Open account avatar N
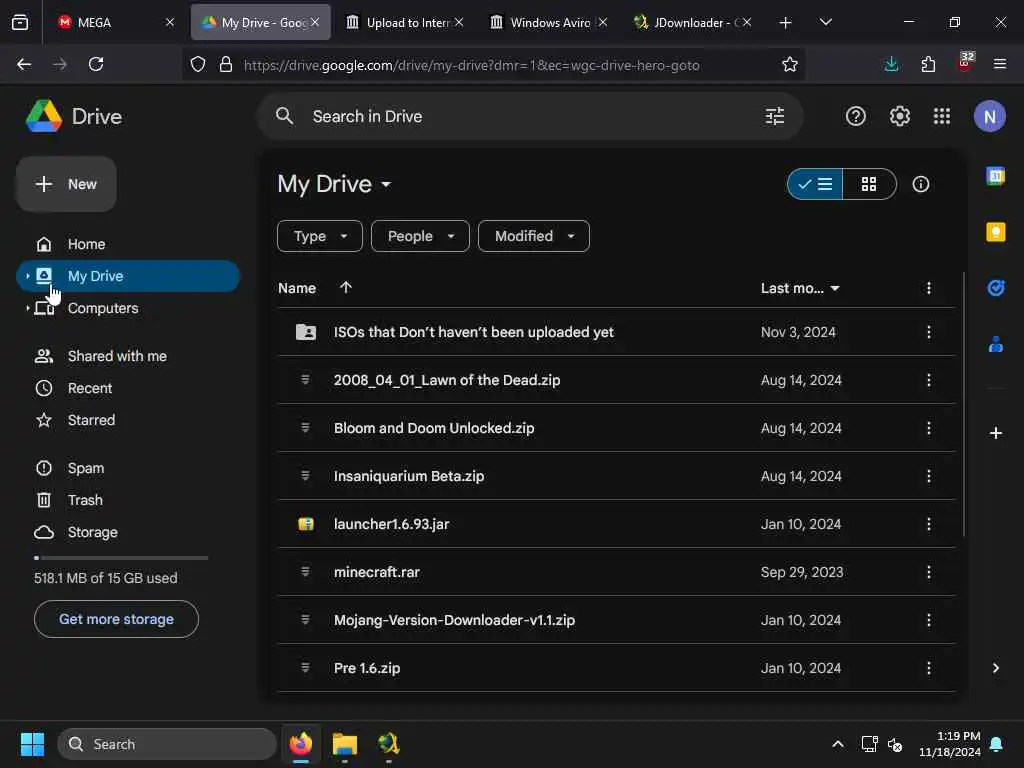This screenshot has height=768, width=1024. (989, 116)
